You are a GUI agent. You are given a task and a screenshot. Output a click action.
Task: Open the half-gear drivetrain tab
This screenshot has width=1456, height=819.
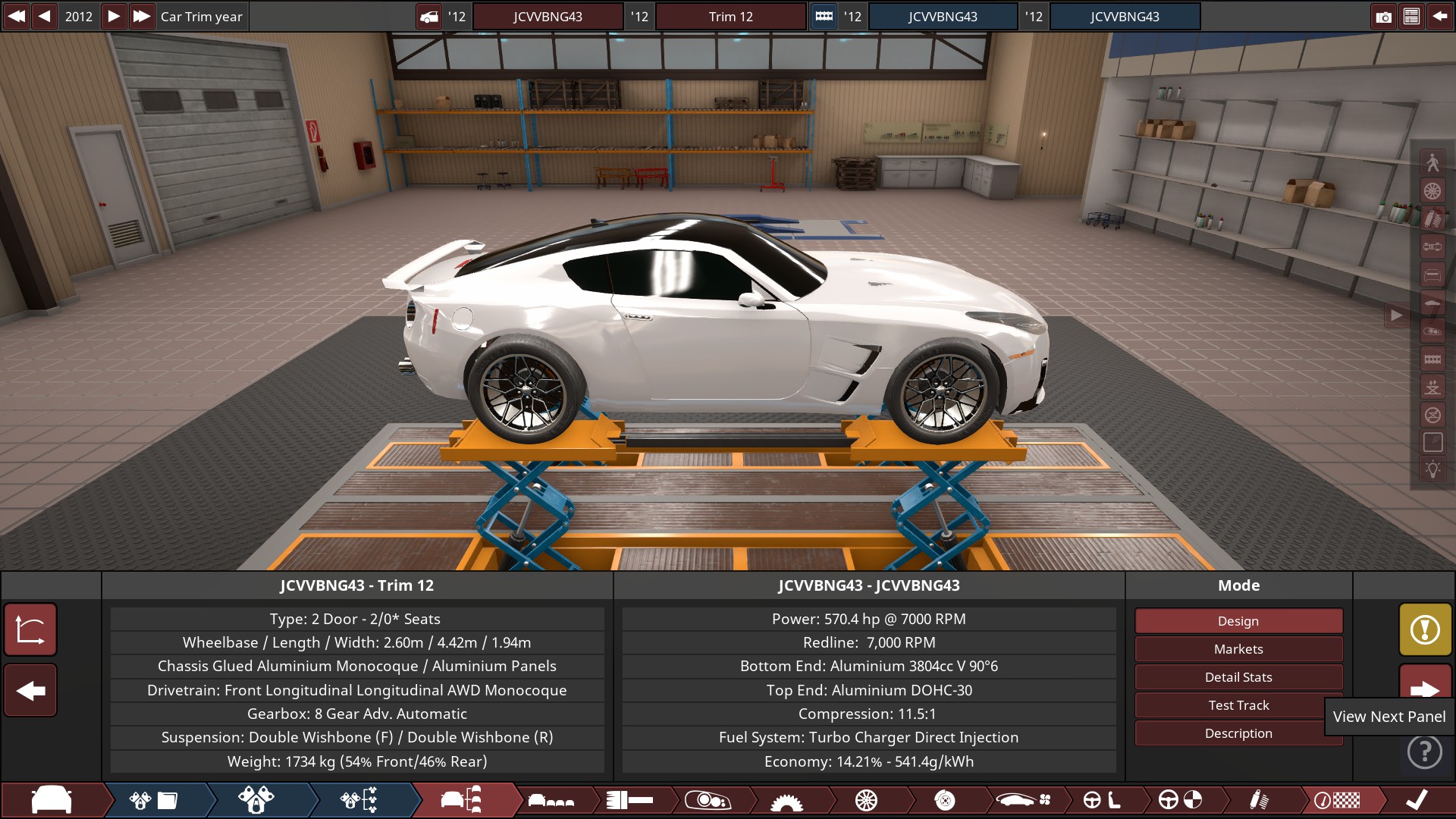(x=786, y=800)
